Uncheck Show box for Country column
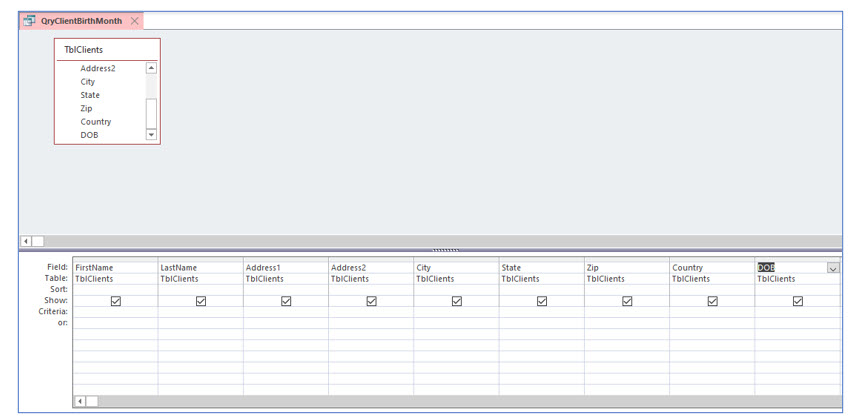Viewport: 858px width, 420px height. tap(712, 301)
